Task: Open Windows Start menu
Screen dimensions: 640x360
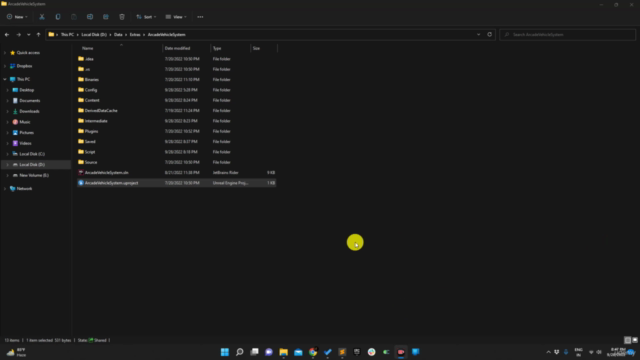Action: pyautogui.click(x=224, y=352)
